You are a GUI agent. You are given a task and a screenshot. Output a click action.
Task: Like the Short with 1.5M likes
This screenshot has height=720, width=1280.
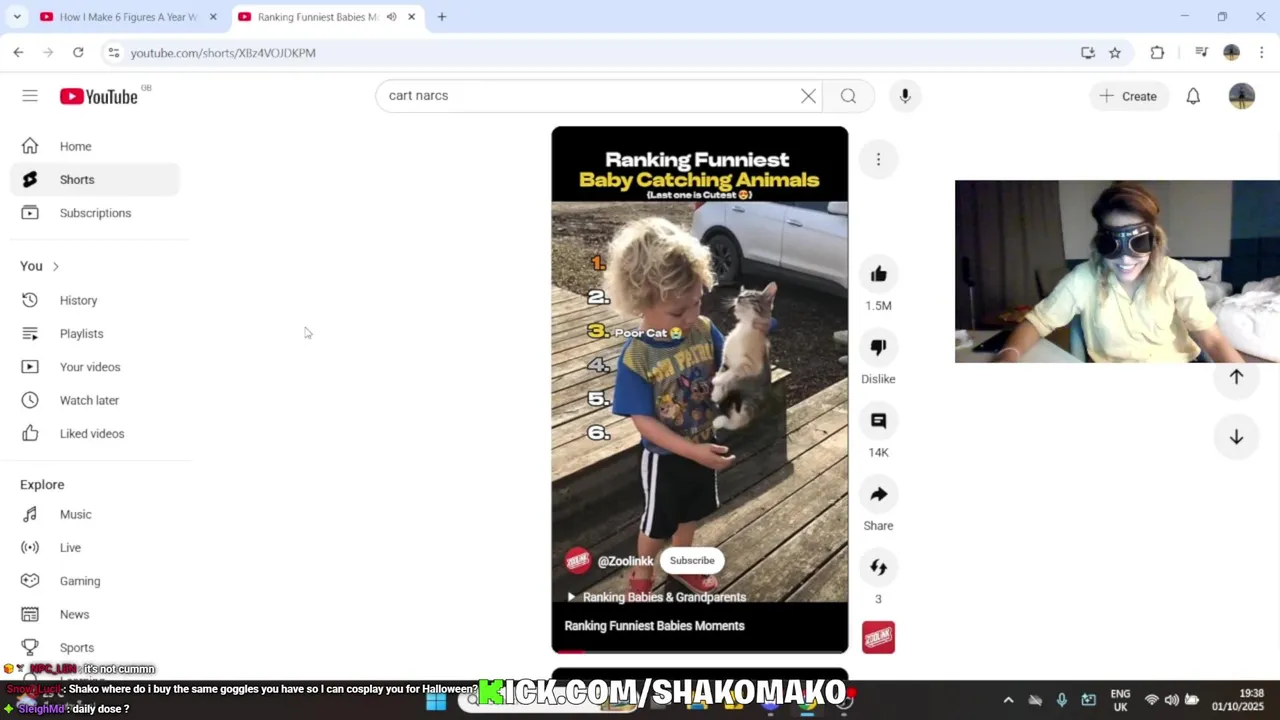[x=878, y=274]
